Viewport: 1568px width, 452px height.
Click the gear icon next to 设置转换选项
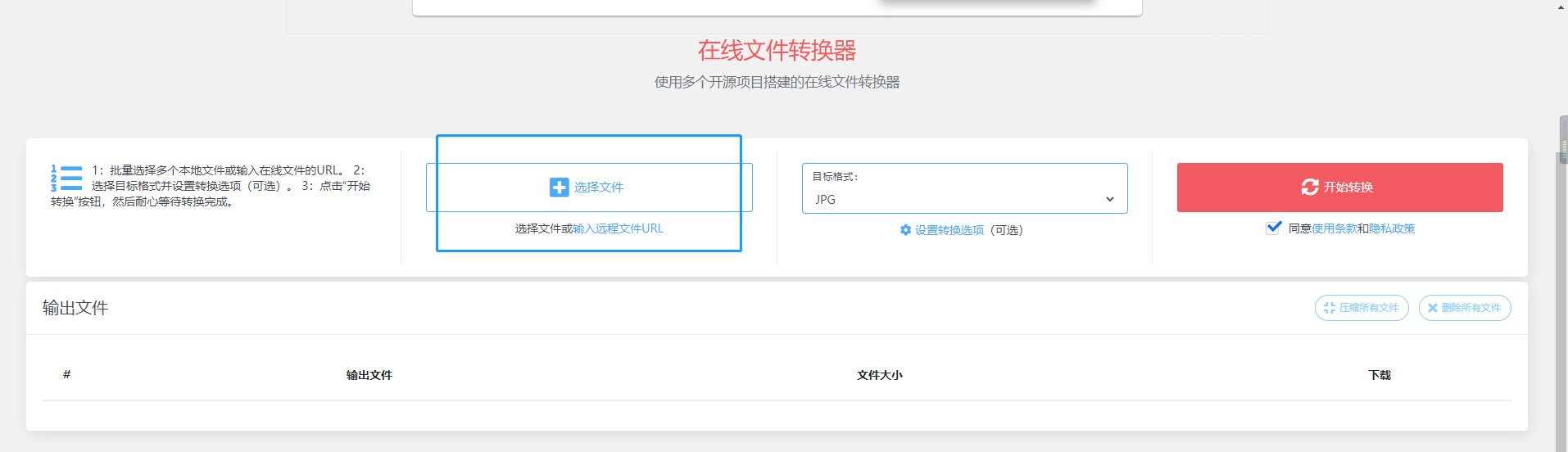(x=905, y=230)
